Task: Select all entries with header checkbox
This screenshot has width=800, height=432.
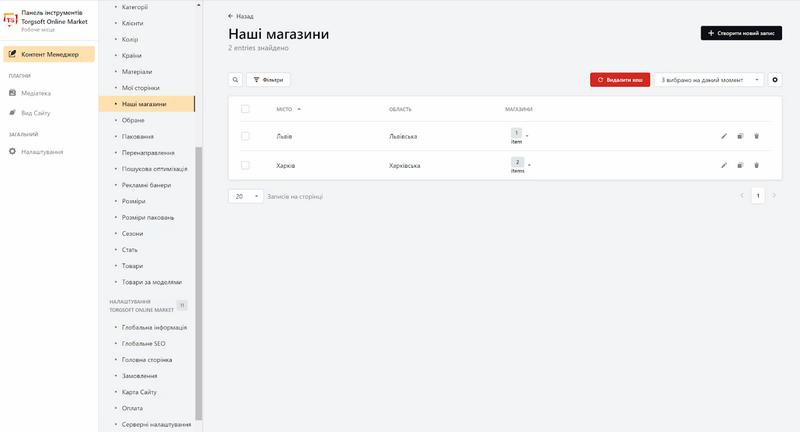Action: (245, 109)
